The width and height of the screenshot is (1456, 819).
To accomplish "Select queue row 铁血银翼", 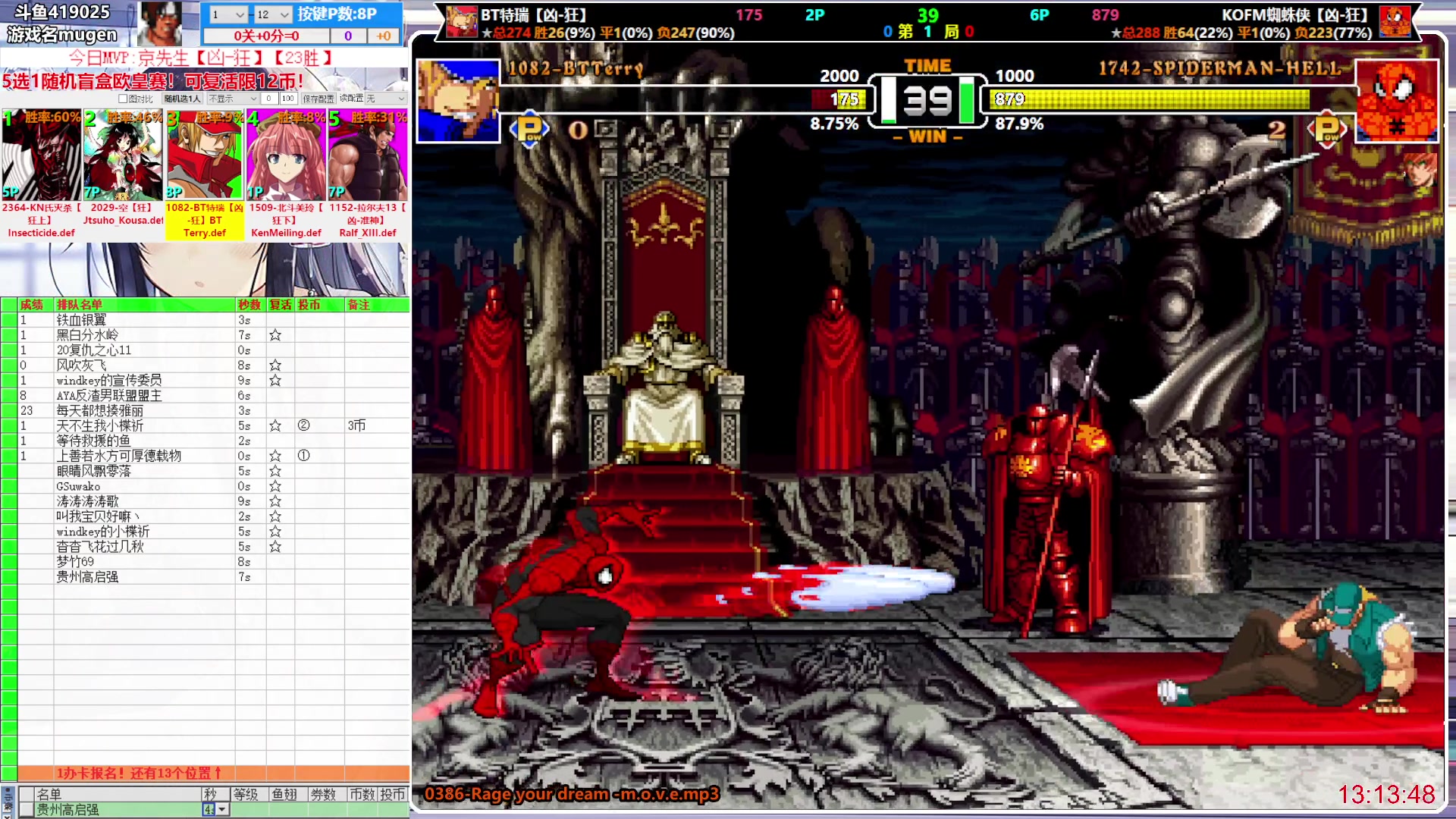I will (x=213, y=320).
